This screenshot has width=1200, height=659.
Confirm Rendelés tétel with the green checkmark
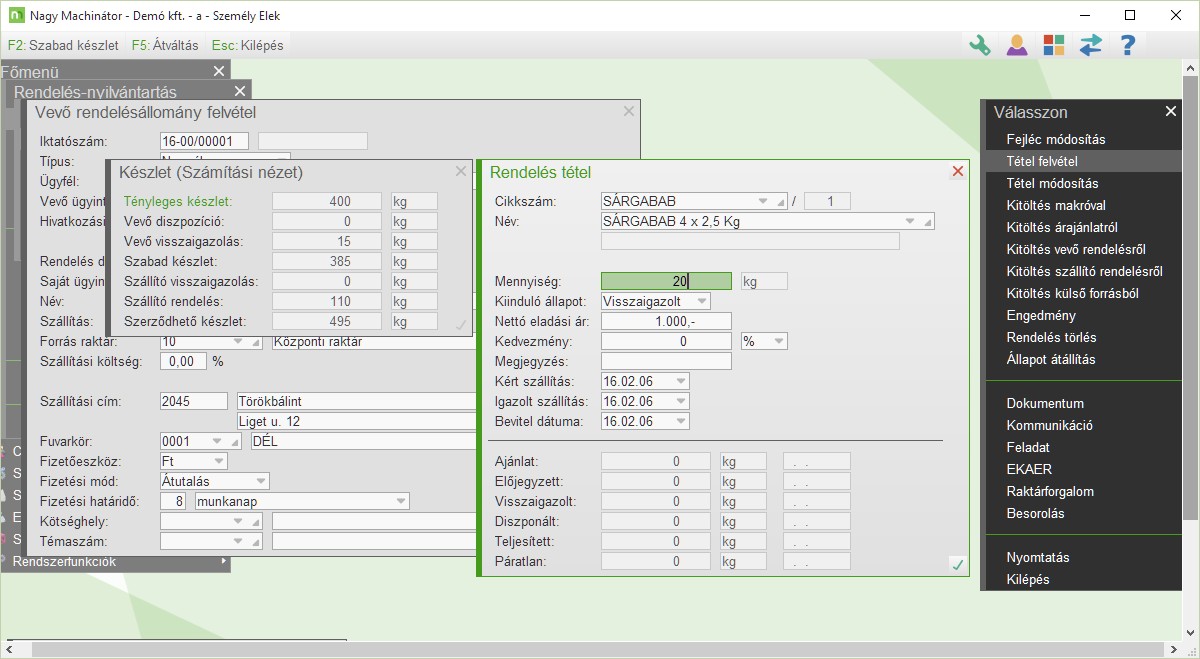coord(957,565)
